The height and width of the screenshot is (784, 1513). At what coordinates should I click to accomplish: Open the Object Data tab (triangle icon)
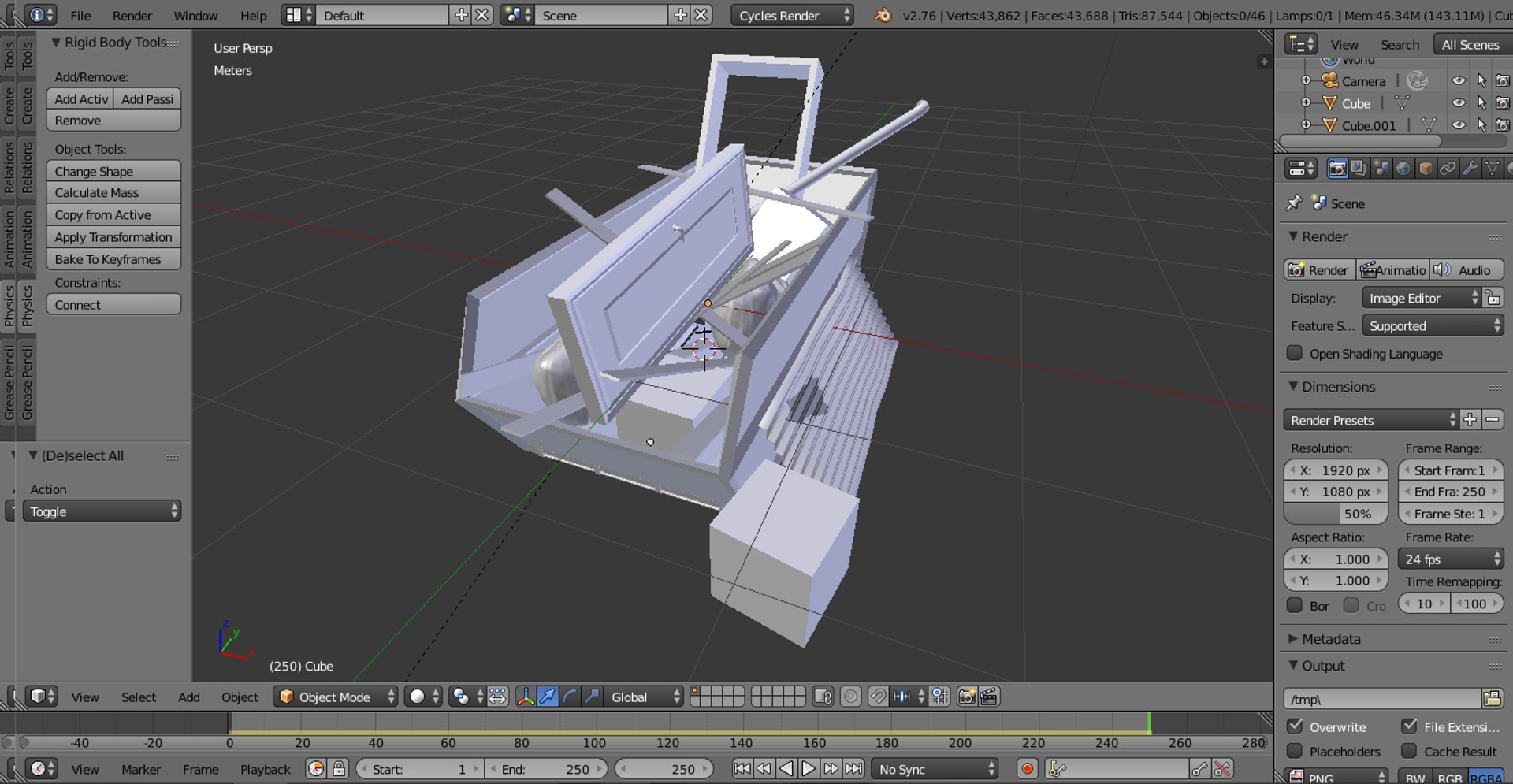click(x=1492, y=169)
